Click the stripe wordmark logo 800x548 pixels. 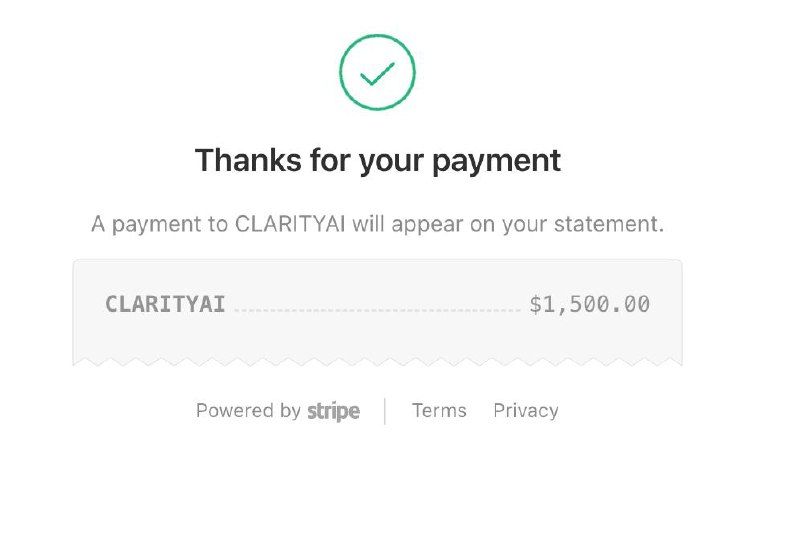pyautogui.click(x=333, y=411)
